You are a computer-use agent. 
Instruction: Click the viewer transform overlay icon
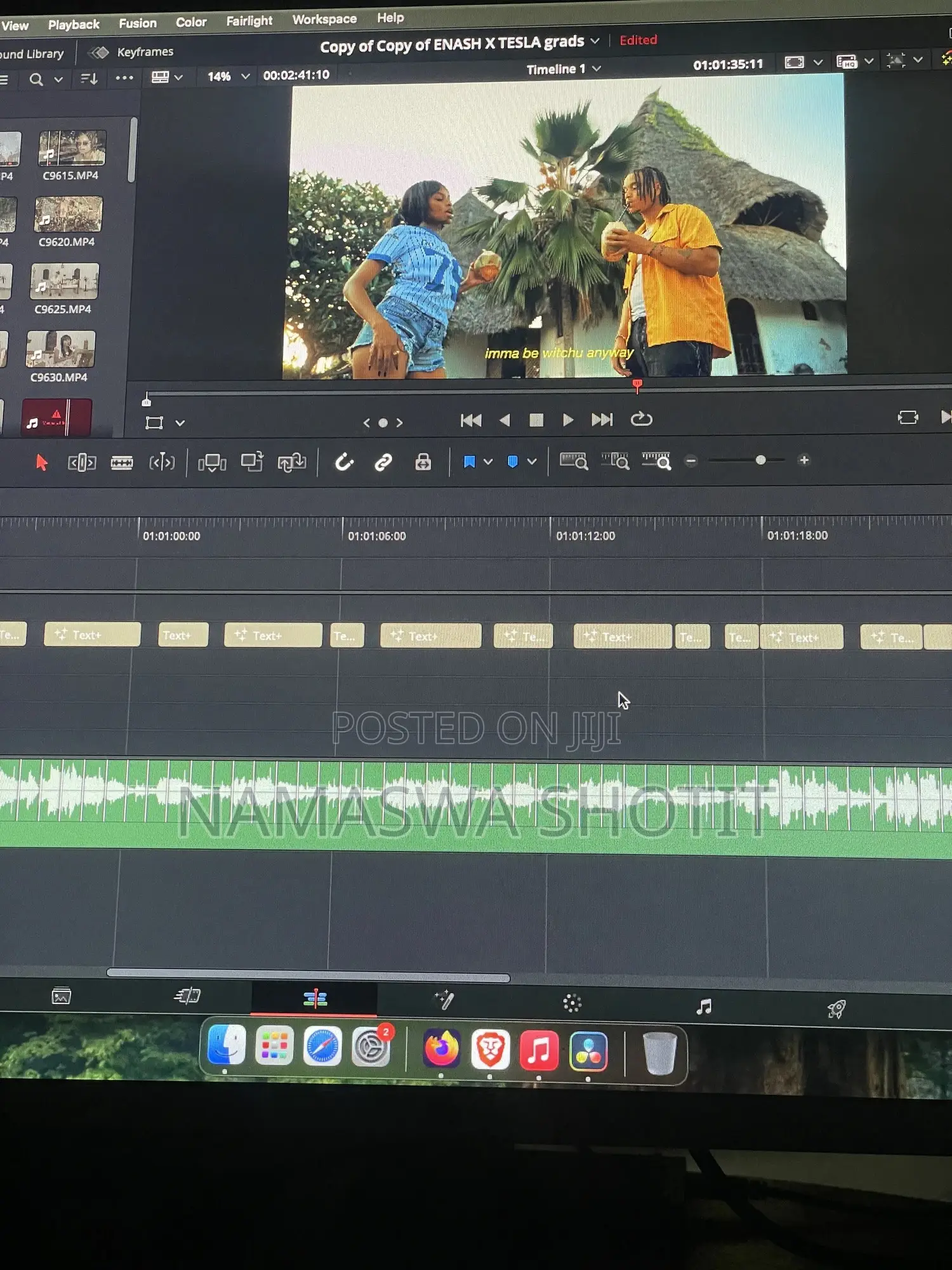click(x=154, y=423)
